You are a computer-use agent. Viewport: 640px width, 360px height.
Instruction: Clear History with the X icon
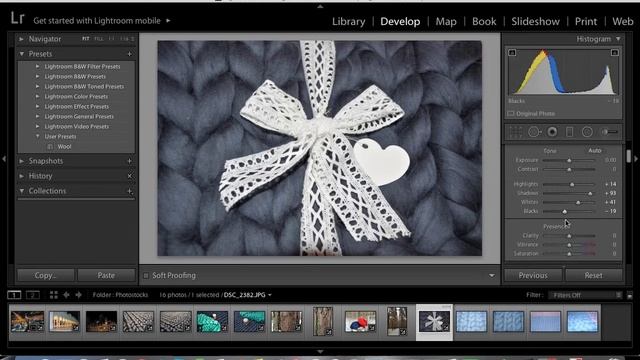(x=129, y=176)
